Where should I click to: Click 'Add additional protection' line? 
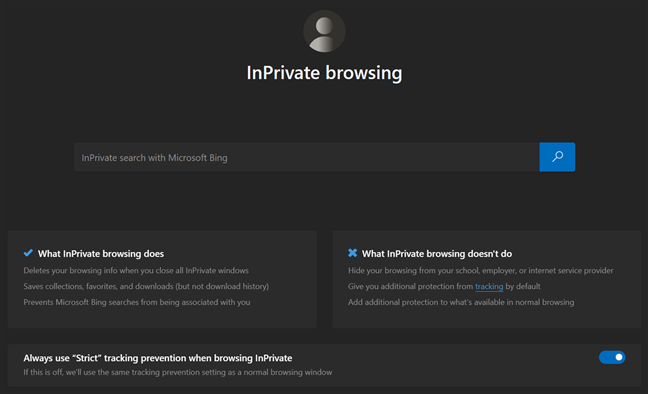461,302
